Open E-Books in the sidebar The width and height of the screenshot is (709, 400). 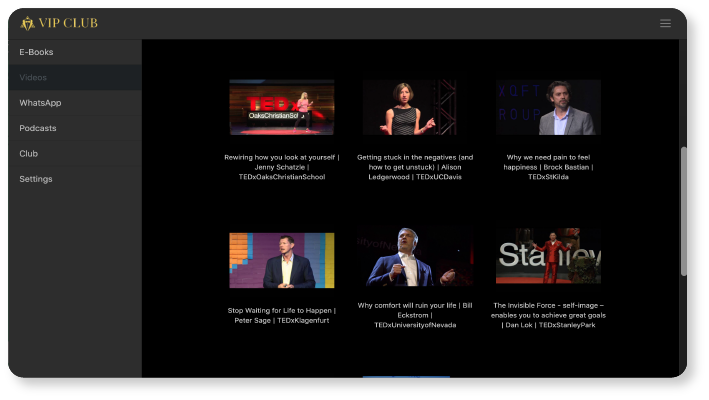[75, 52]
